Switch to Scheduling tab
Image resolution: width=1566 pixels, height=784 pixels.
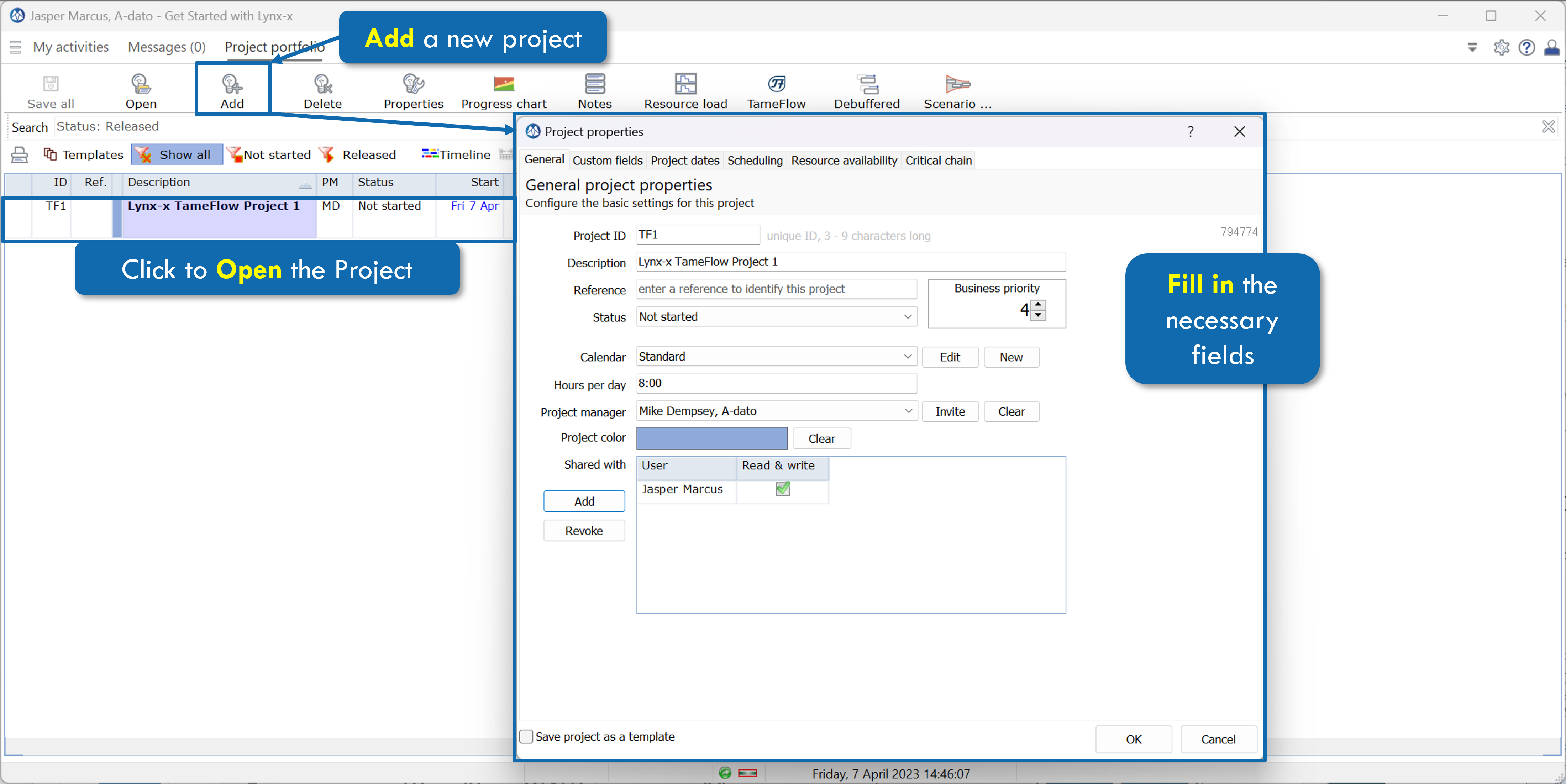(755, 161)
